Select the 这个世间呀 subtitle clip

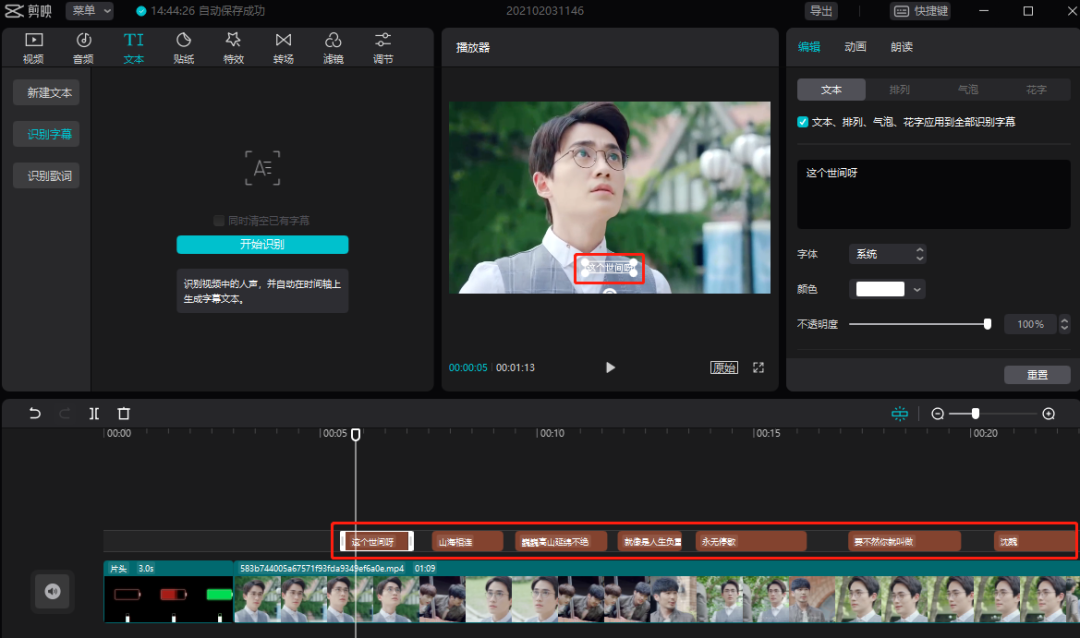pyautogui.click(x=377, y=542)
